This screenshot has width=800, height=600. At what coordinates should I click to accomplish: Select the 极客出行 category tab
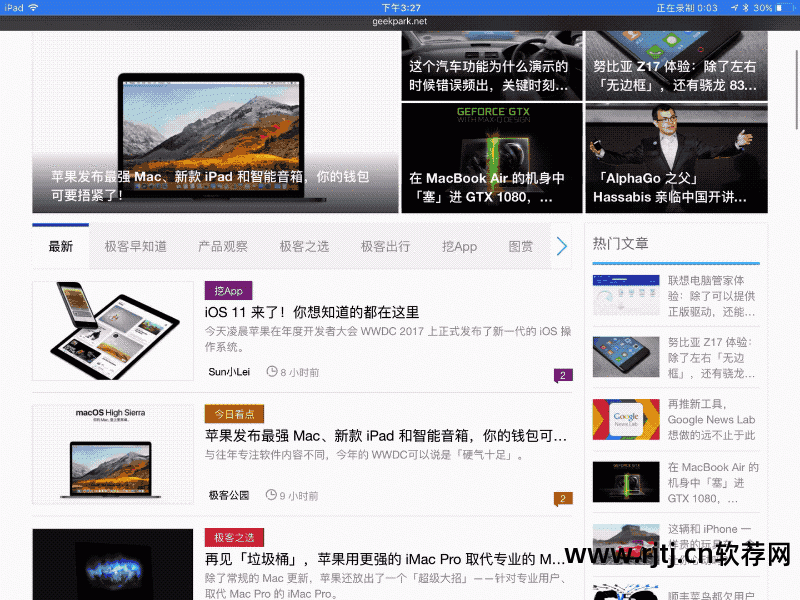(386, 244)
